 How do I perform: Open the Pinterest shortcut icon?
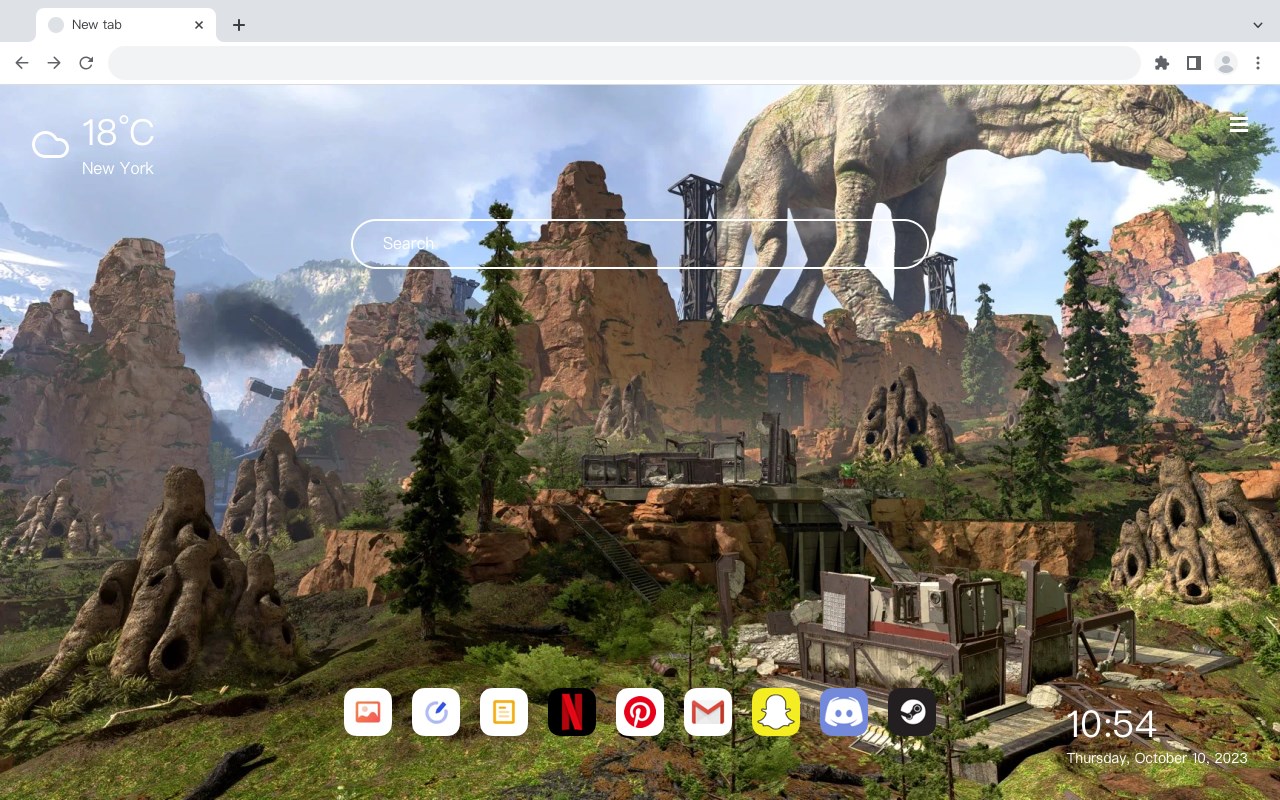click(x=640, y=712)
